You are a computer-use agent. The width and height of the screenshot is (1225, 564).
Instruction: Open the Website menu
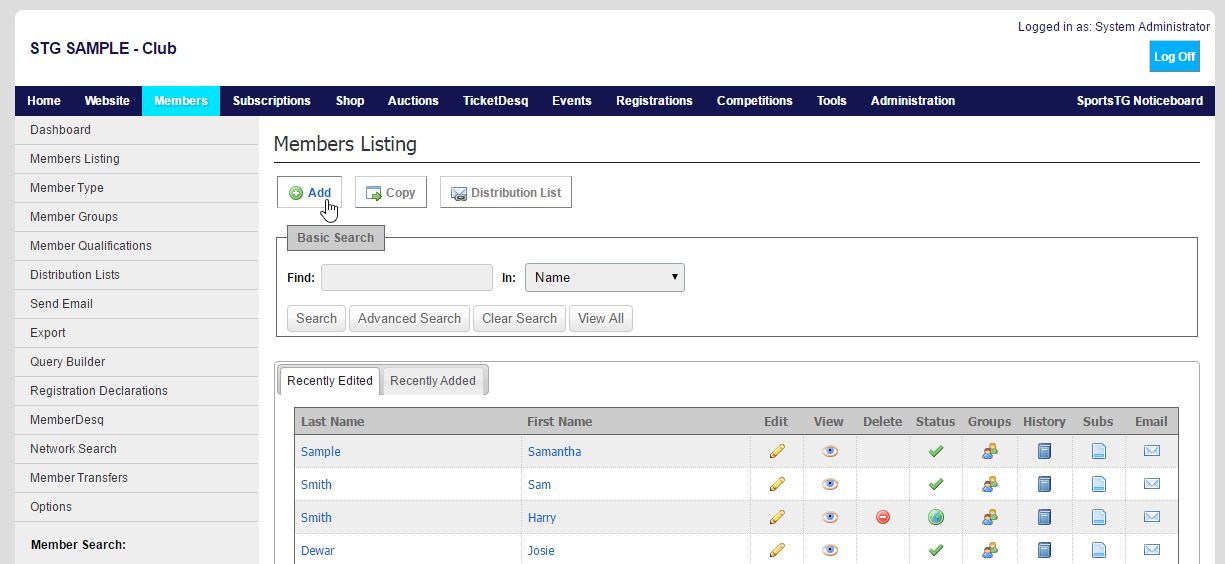click(x=107, y=101)
